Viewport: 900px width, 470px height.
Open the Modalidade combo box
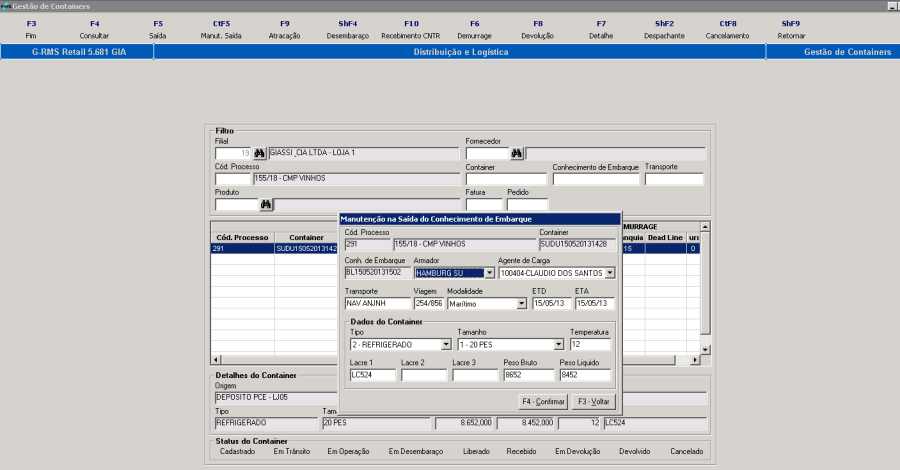coord(520,303)
